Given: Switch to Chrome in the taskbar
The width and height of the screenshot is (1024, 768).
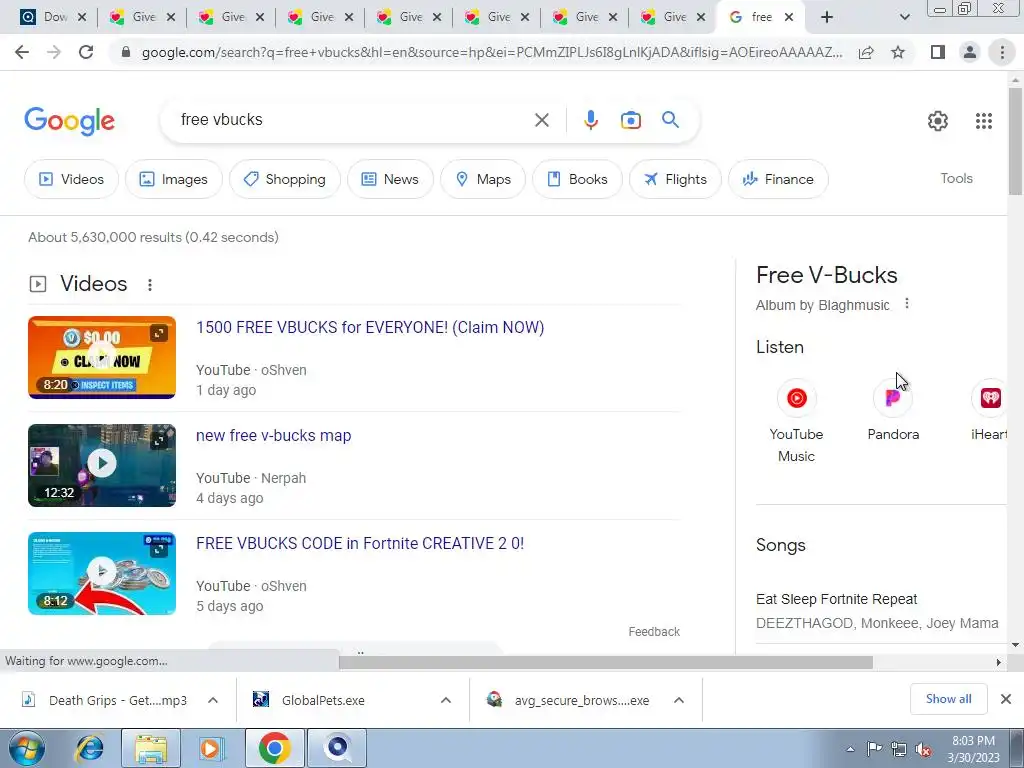Looking at the screenshot, I should tap(274, 748).
